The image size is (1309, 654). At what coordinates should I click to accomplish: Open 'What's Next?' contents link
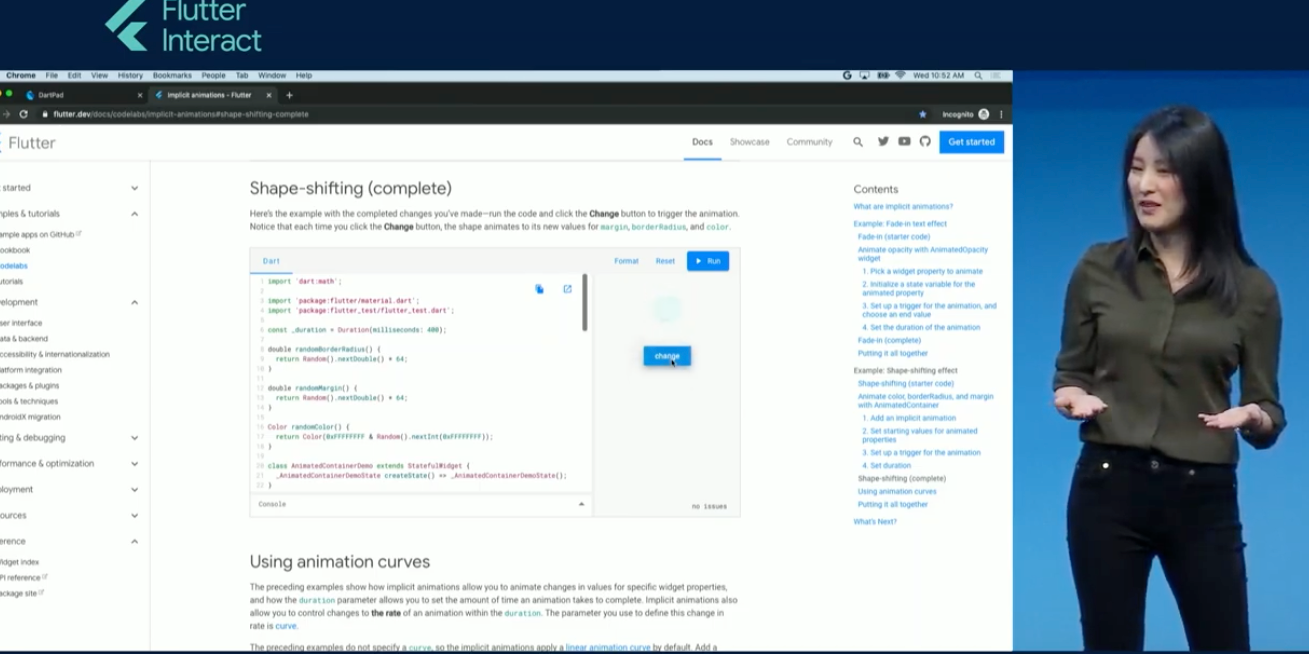point(875,522)
